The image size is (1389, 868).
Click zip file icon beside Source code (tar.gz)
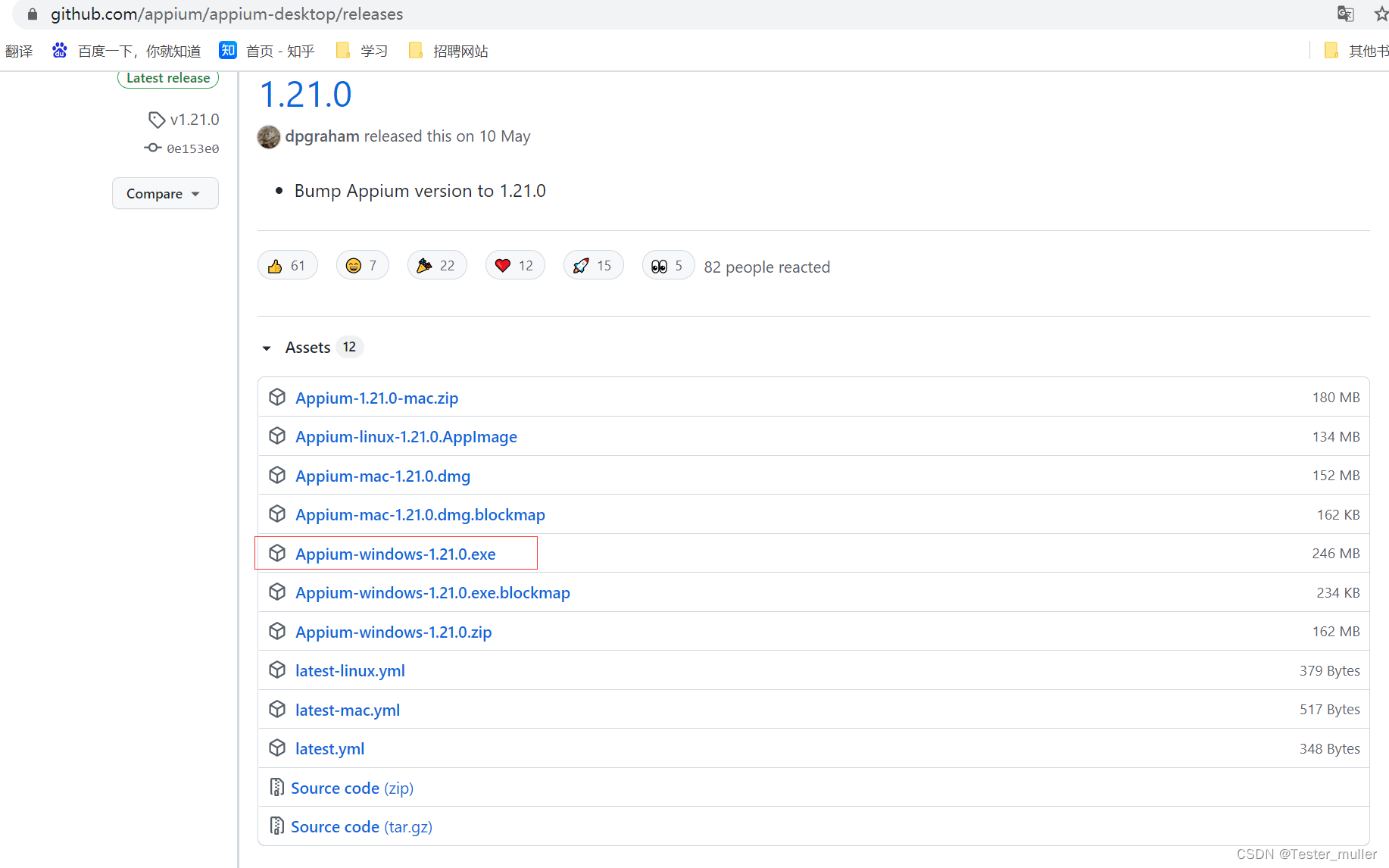[277, 826]
